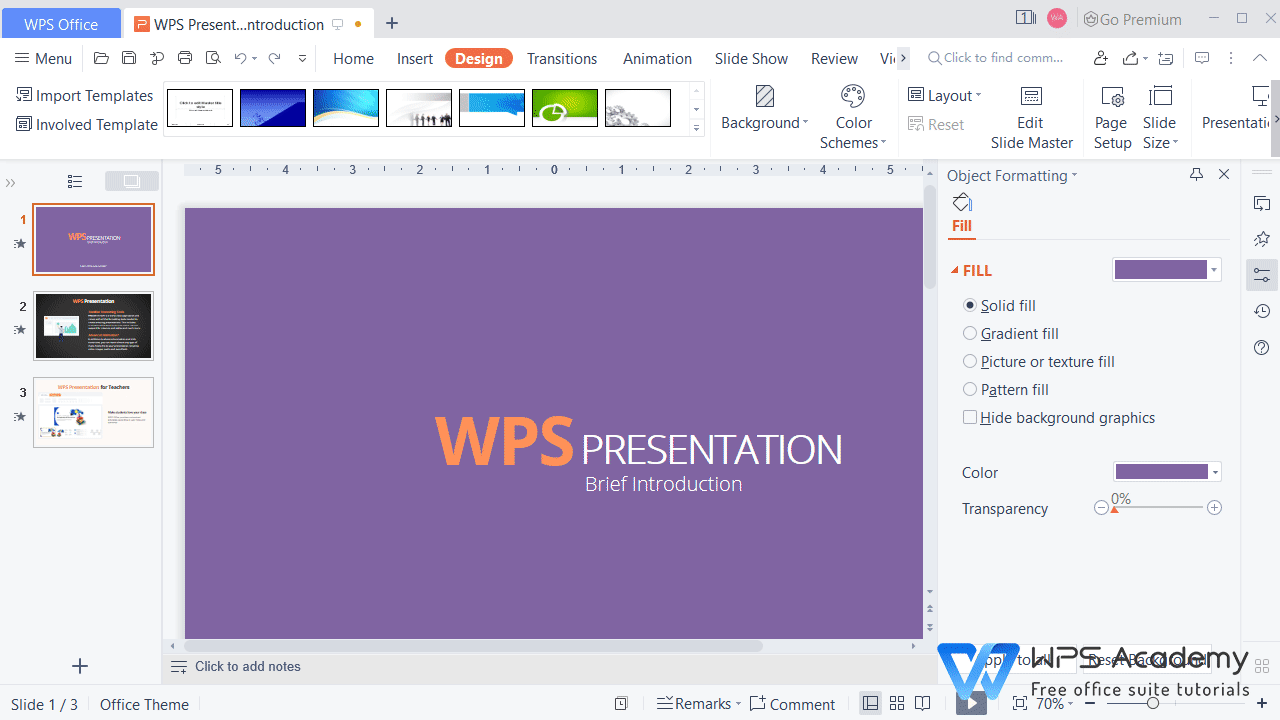Click the Print icon in quick toolbar
The width and height of the screenshot is (1280, 720).
[x=185, y=58]
